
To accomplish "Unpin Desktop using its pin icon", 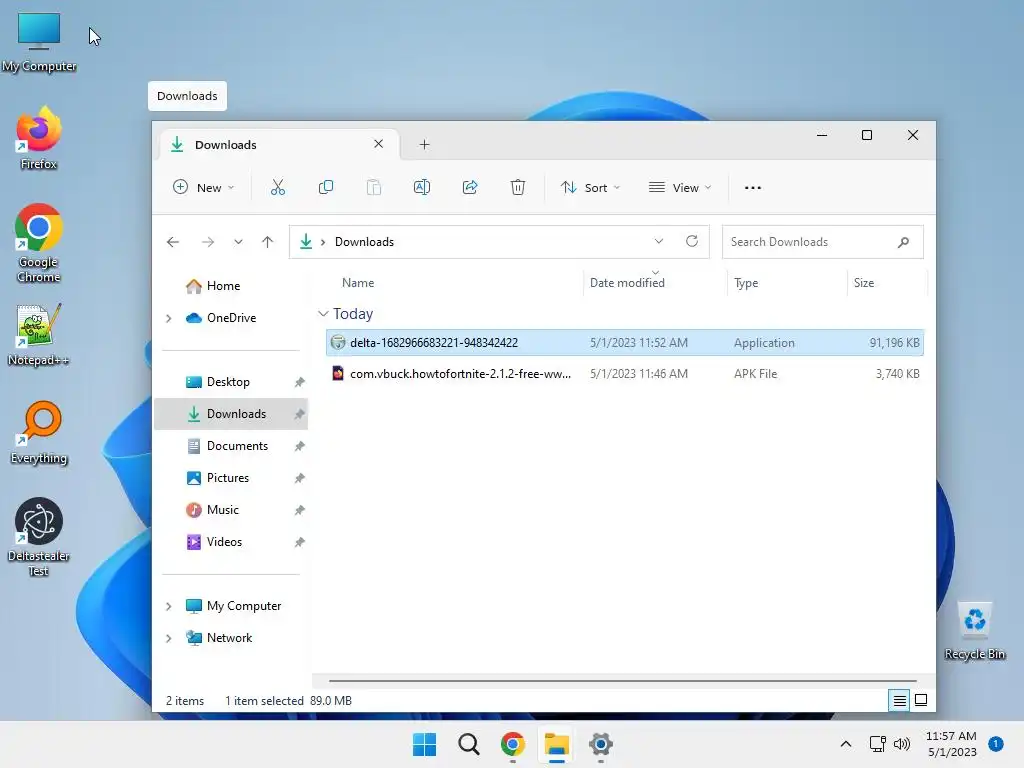I will pos(299,382).
